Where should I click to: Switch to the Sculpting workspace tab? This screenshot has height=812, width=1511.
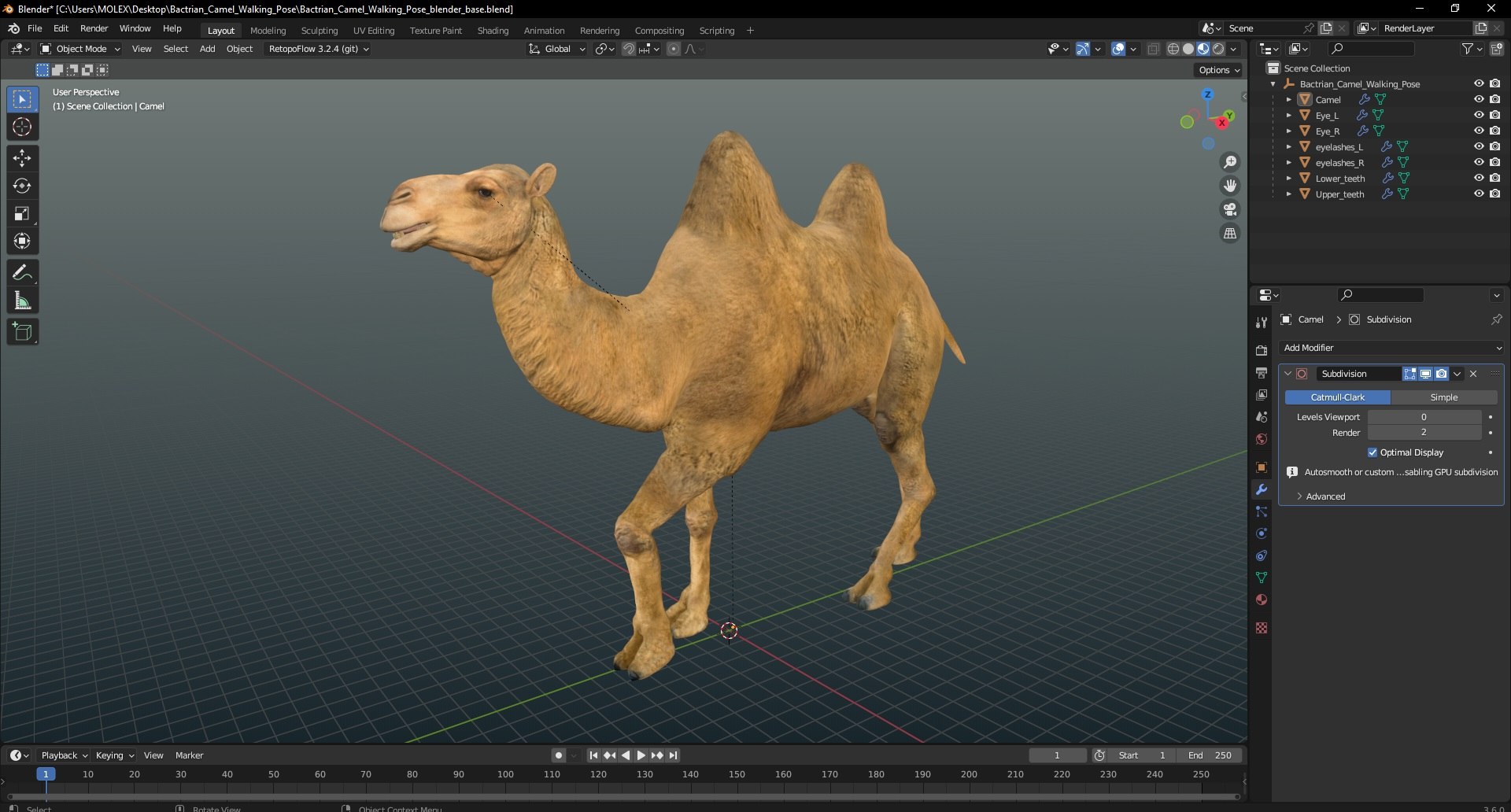(x=320, y=31)
